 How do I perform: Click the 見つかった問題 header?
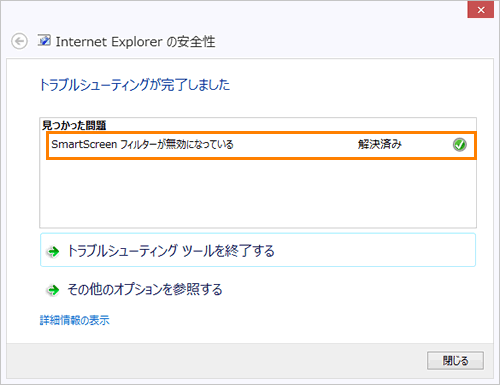coord(74,126)
